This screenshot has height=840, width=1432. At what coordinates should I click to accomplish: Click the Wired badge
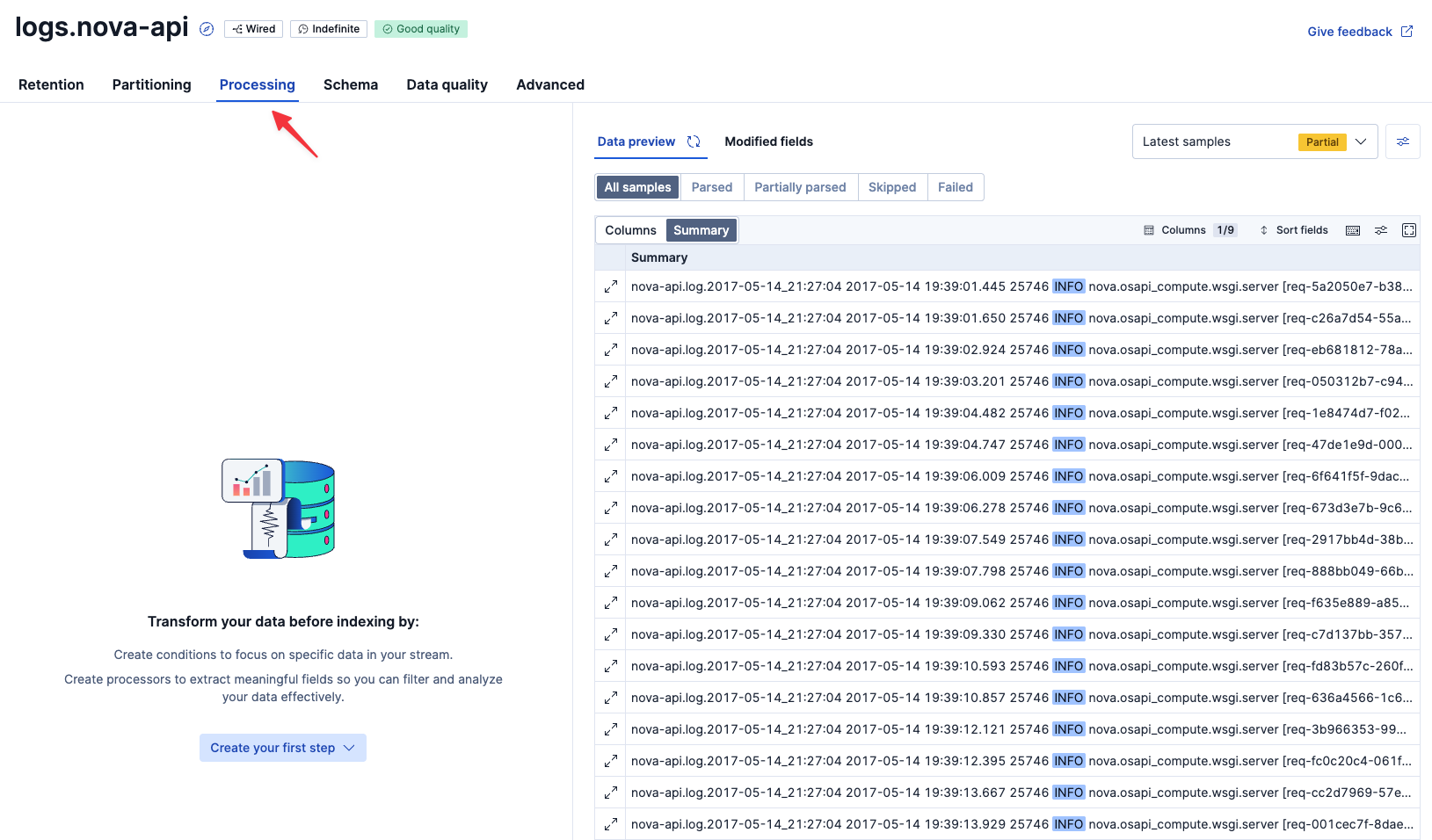pos(253,29)
